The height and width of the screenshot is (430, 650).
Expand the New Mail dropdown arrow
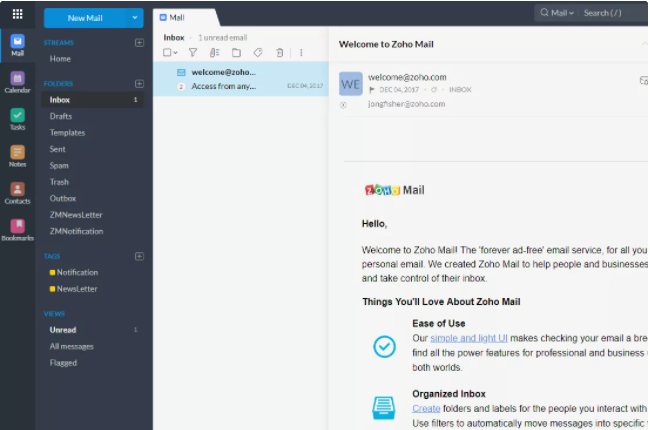coord(136,18)
